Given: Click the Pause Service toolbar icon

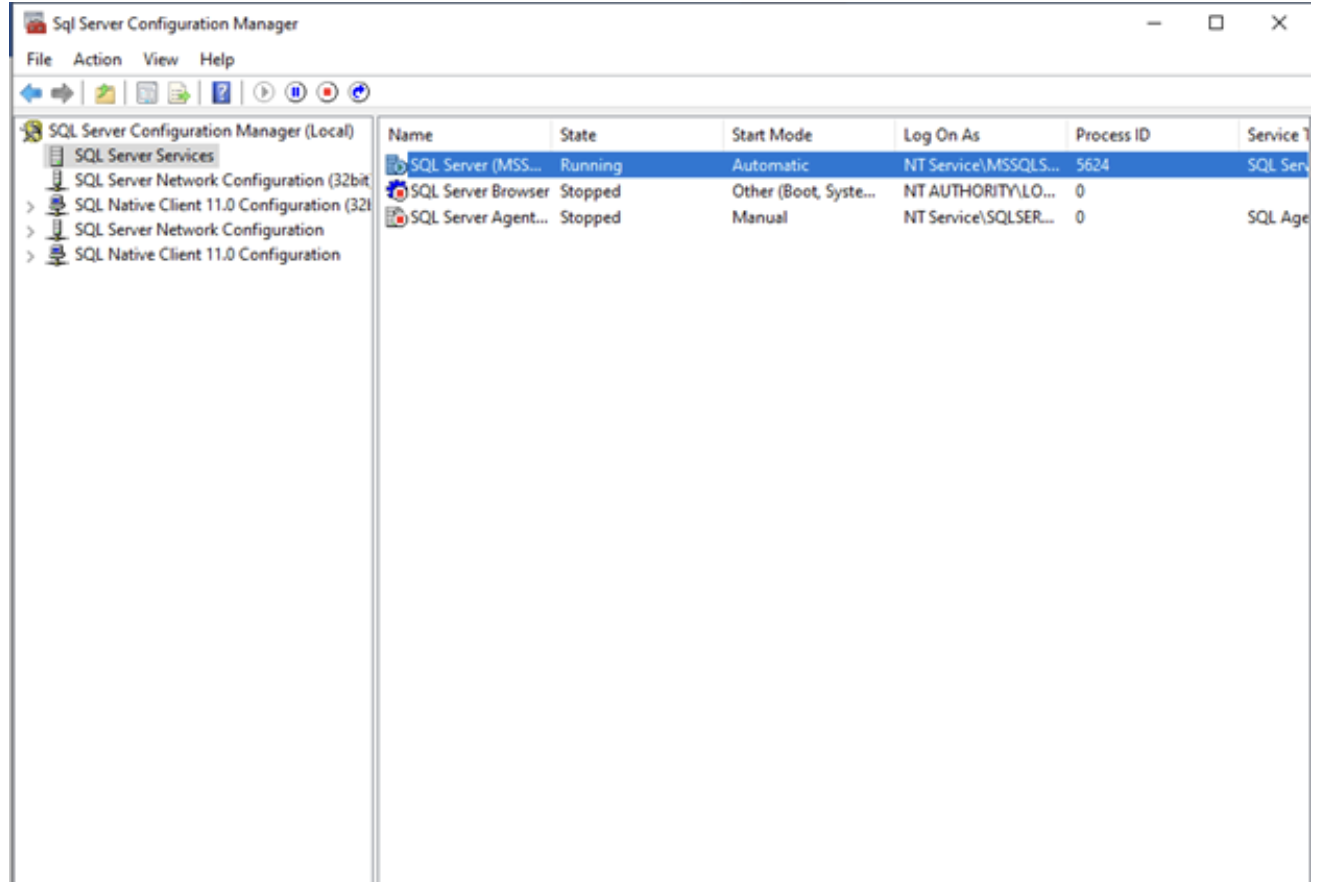Looking at the screenshot, I should [295, 93].
